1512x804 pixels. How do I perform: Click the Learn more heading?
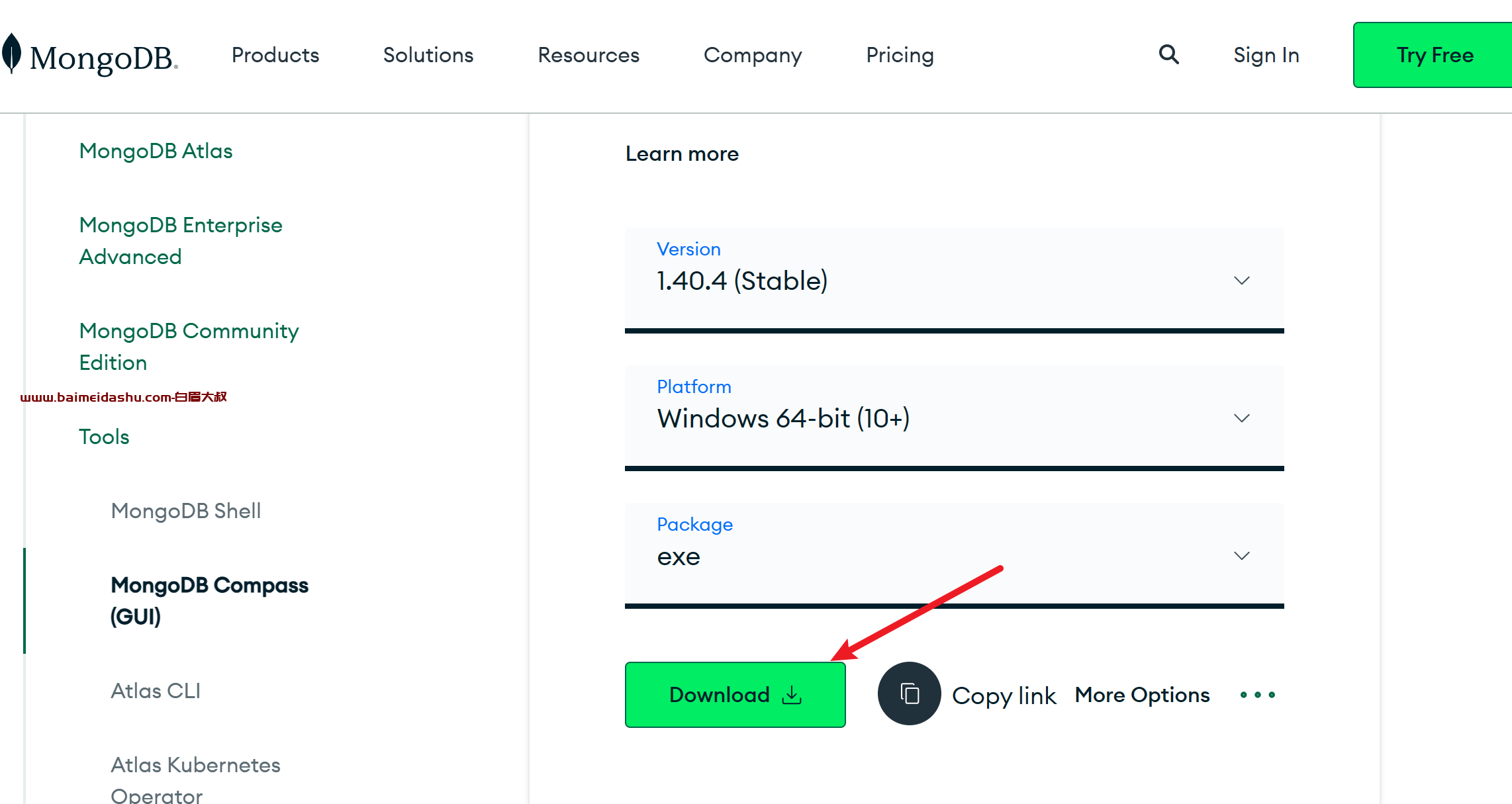point(682,154)
